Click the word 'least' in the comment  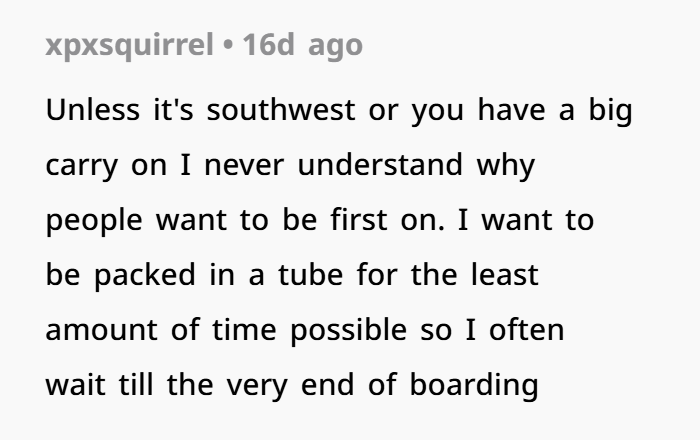[504, 274]
